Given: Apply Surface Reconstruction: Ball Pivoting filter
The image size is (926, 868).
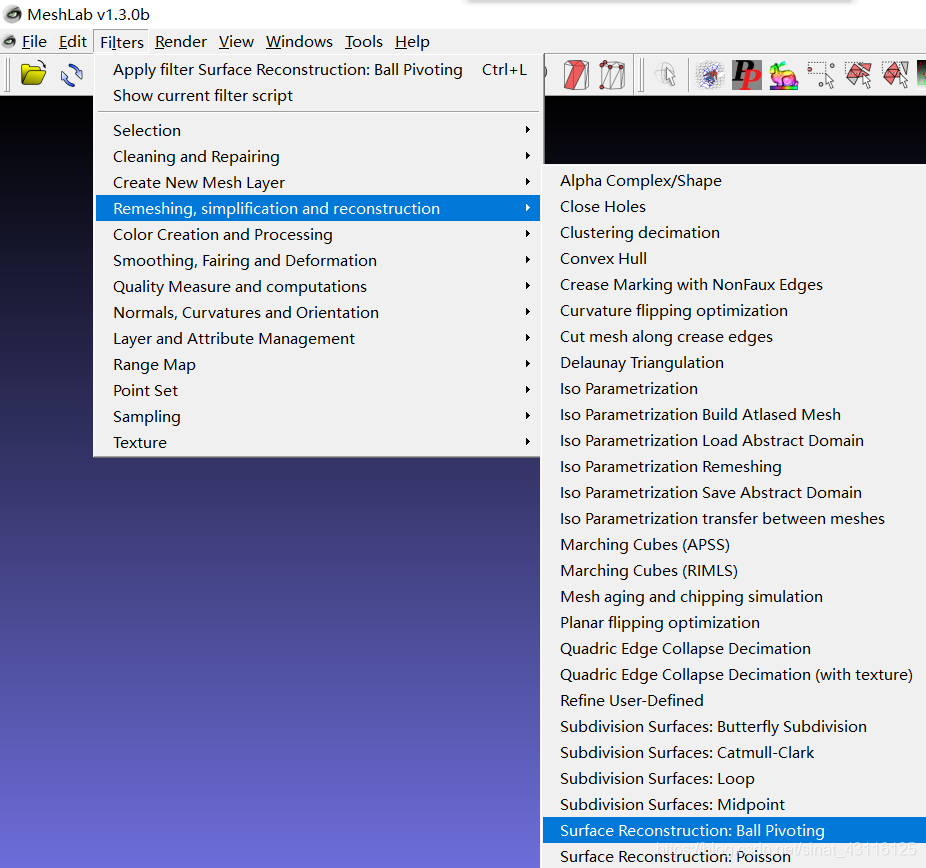Looking at the screenshot, I should (287, 69).
